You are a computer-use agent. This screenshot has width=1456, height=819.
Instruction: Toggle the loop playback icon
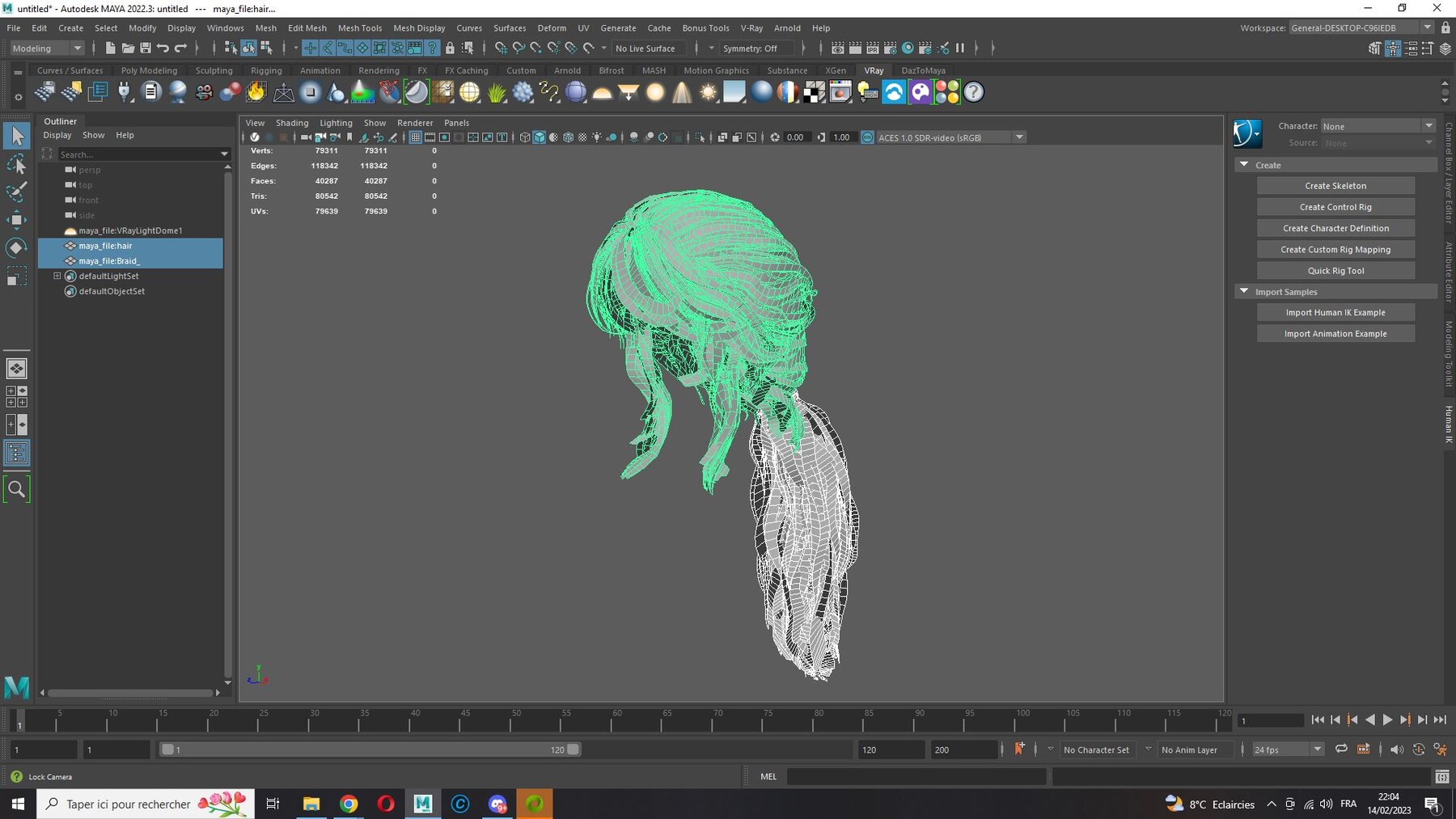(x=1341, y=749)
